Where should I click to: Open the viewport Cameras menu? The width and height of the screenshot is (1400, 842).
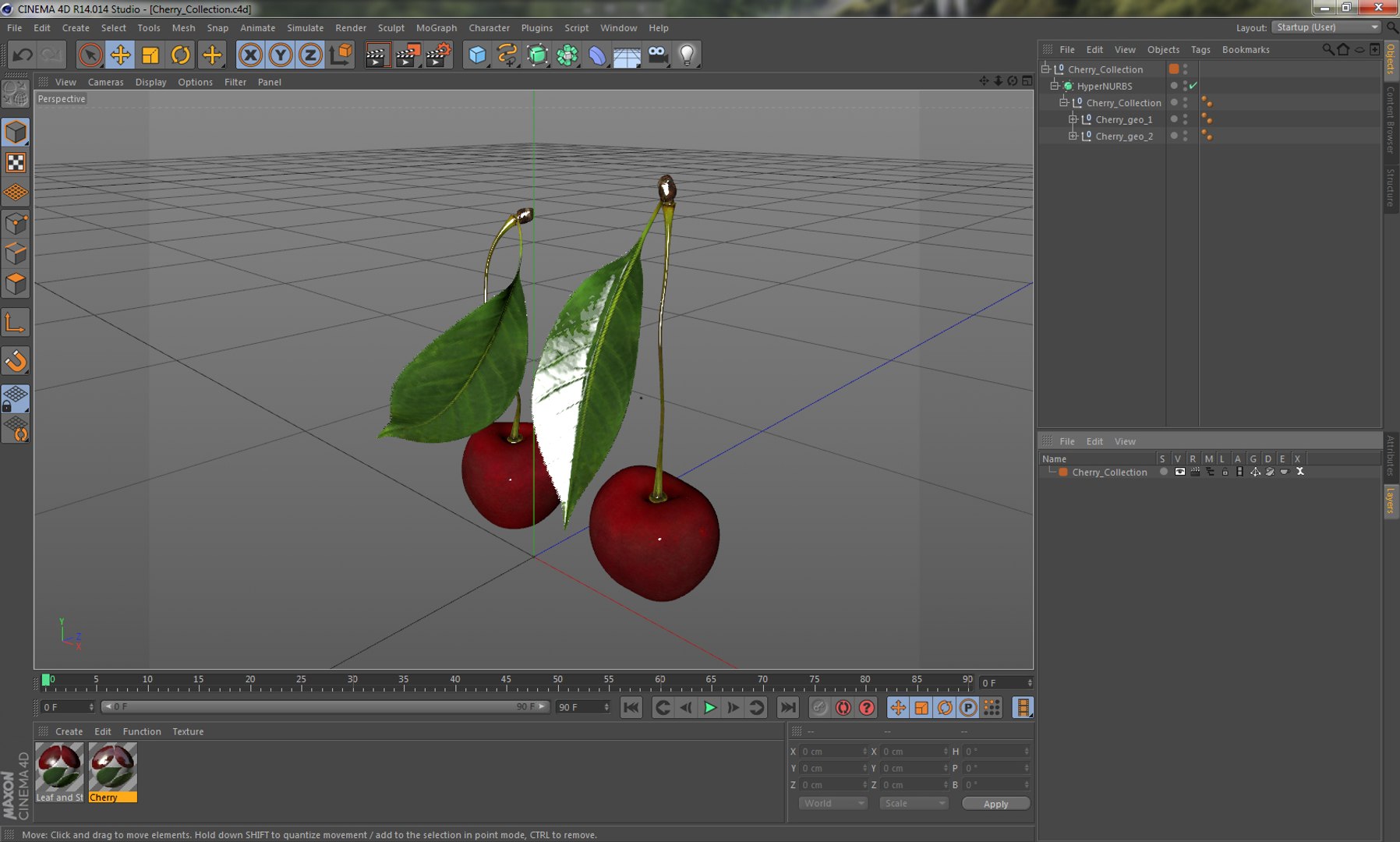(105, 82)
